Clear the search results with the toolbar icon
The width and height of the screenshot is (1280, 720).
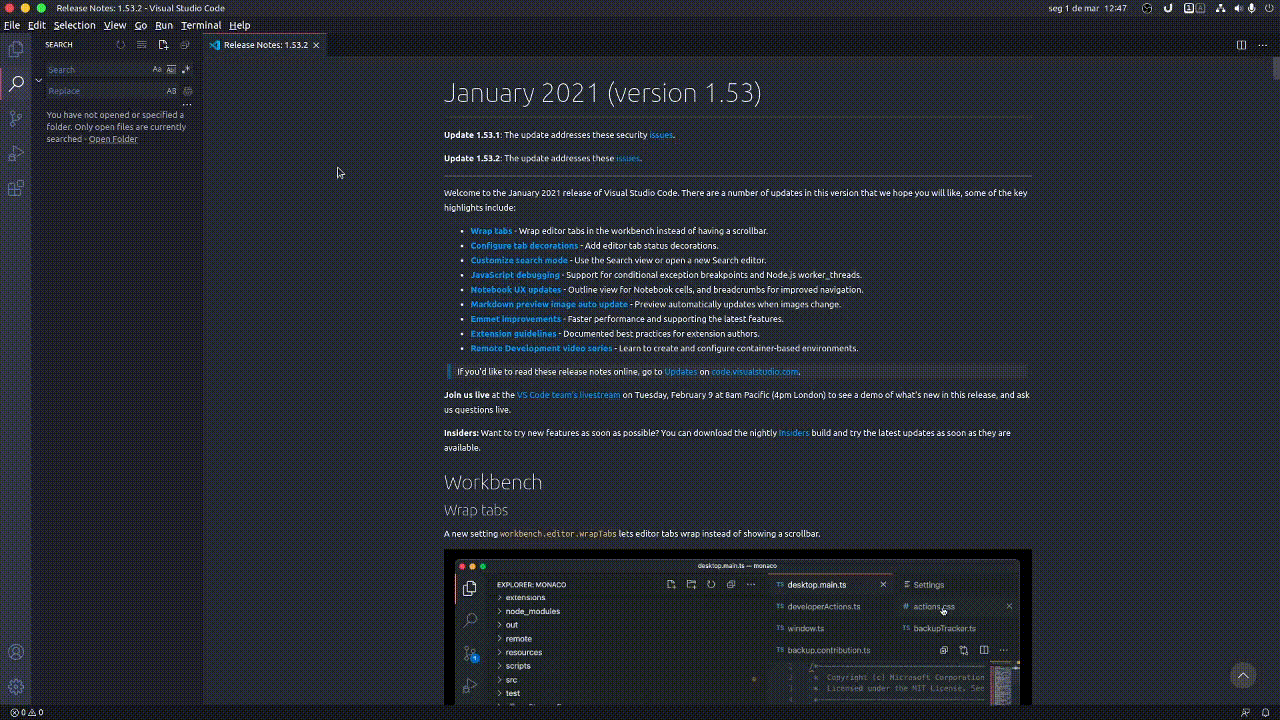click(x=141, y=44)
